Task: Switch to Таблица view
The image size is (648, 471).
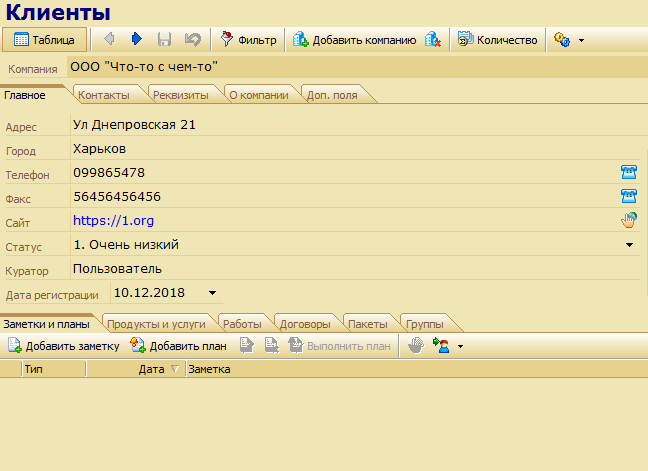Action: click(44, 40)
